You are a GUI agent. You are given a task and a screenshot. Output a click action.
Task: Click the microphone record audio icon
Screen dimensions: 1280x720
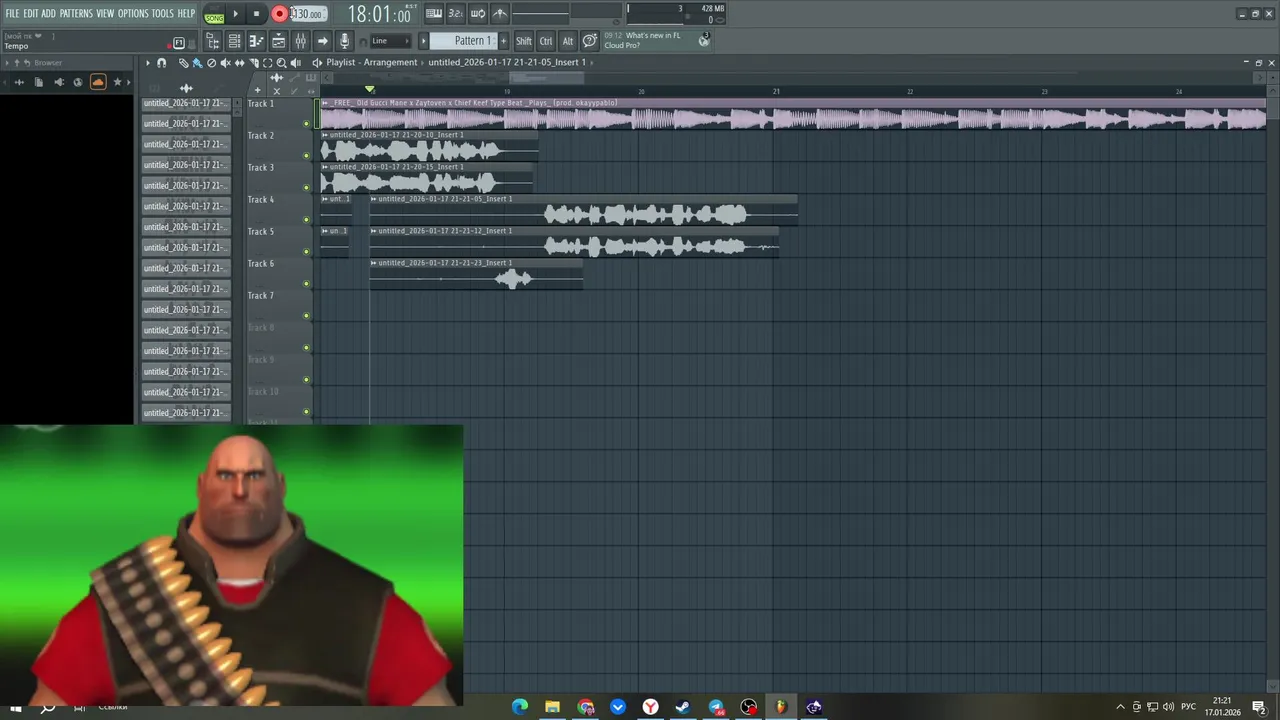click(344, 41)
